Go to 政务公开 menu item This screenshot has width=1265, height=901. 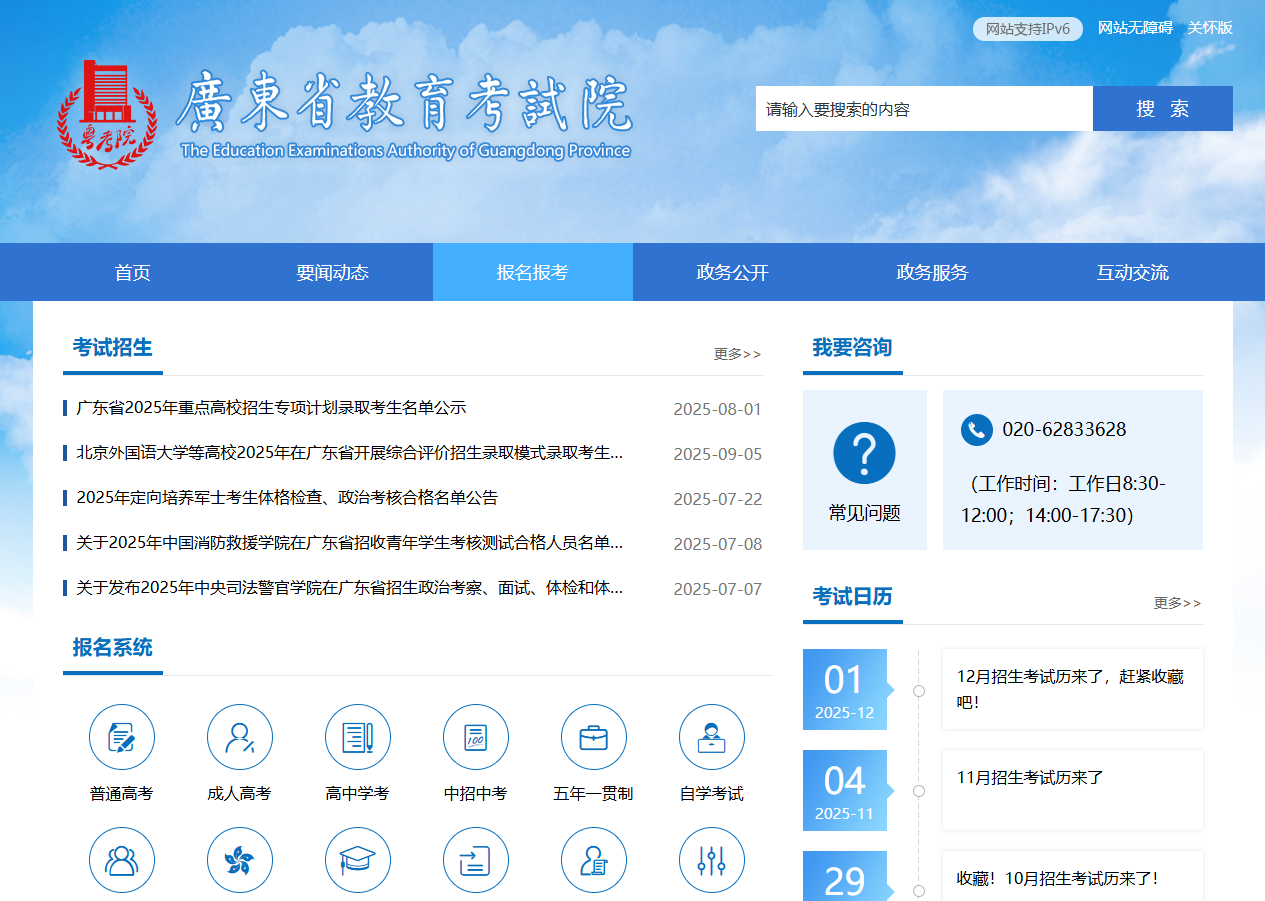coord(732,272)
